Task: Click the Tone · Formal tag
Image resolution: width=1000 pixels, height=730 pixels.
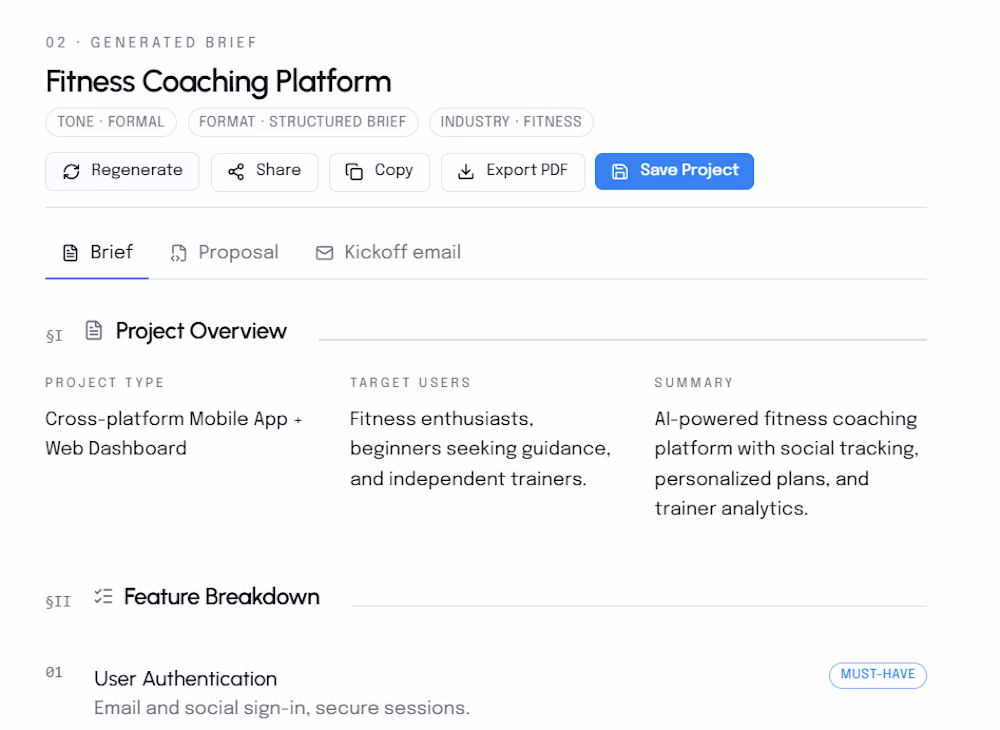Action: coord(111,122)
